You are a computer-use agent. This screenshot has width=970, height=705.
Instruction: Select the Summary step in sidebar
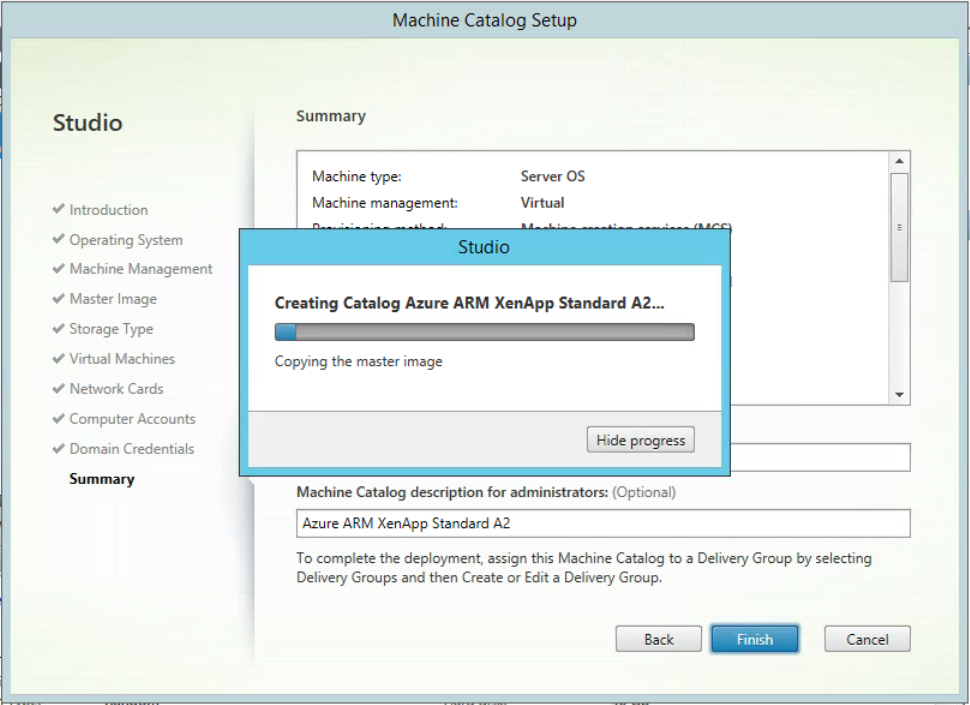pos(101,479)
